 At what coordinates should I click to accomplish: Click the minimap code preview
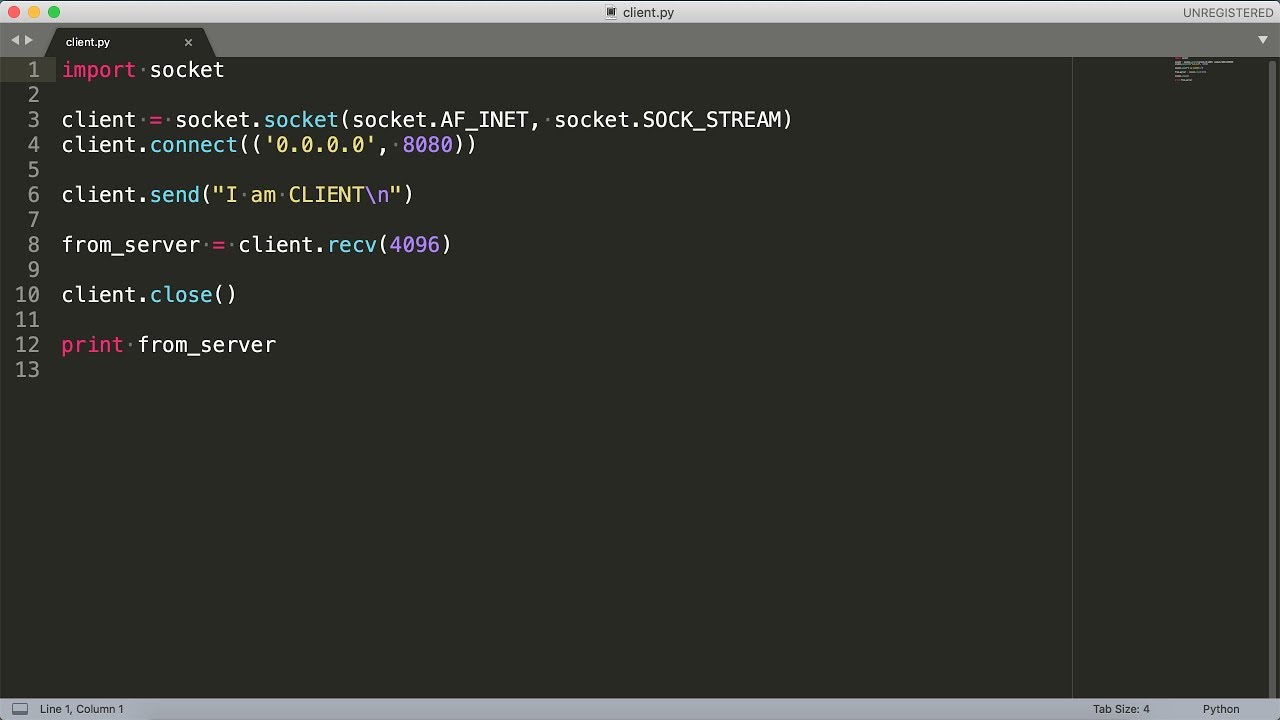coord(1204,70)
